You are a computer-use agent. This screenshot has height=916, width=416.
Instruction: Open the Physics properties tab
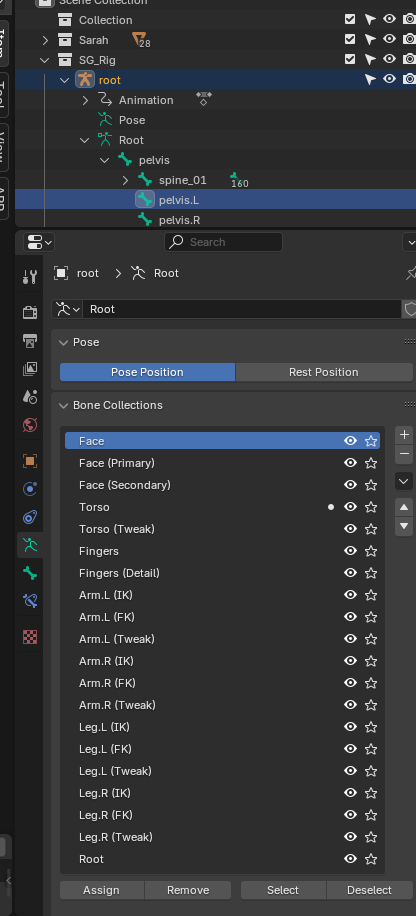point(30,488)
